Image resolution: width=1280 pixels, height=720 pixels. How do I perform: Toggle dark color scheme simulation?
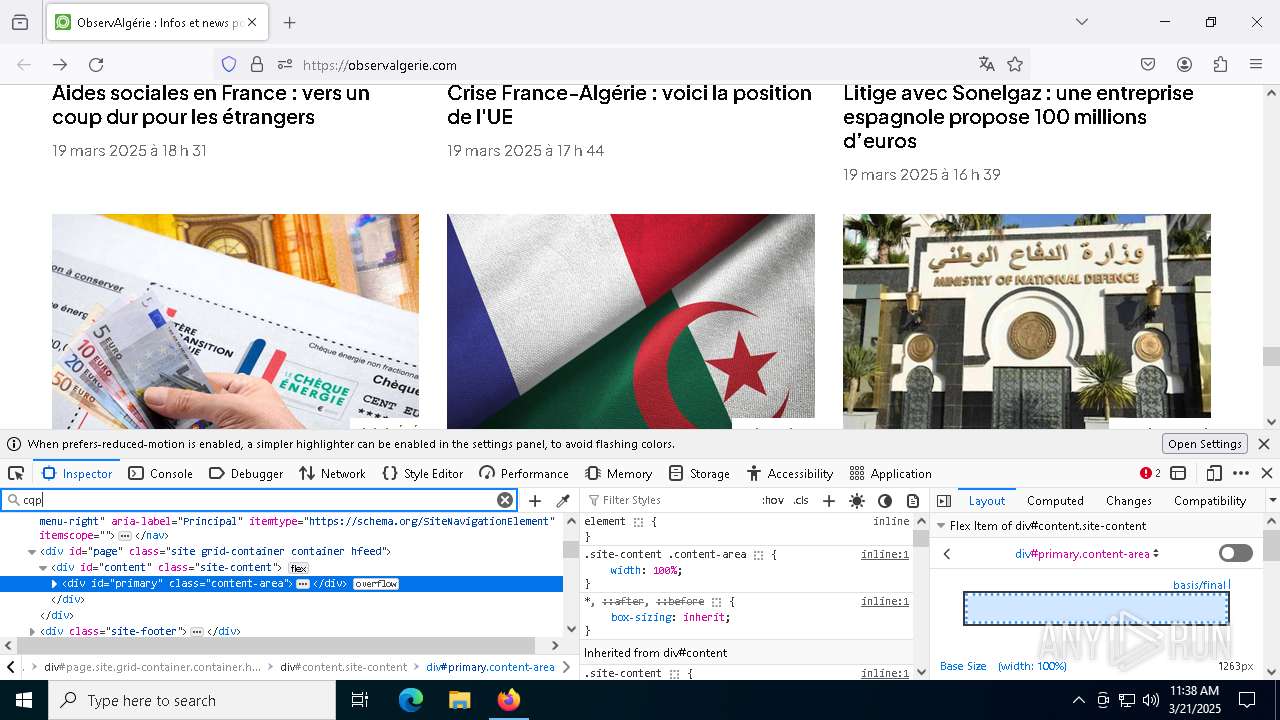pyautogui.click(x=885, y=500)
